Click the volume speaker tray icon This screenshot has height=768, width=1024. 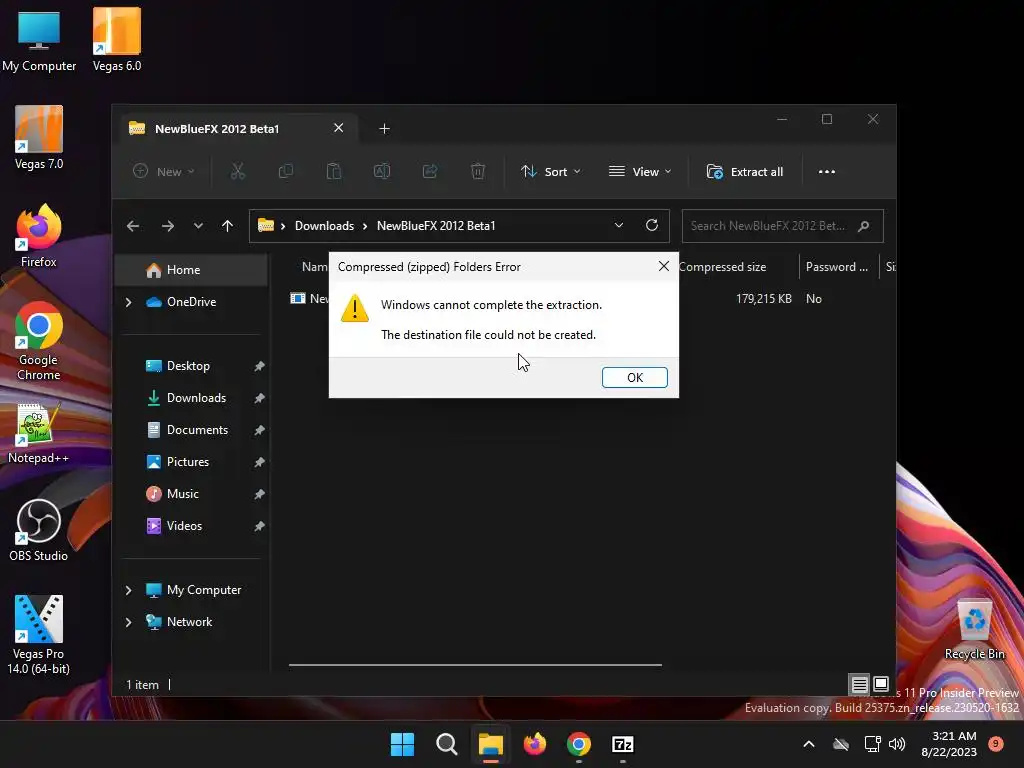[x=897, y=744]
